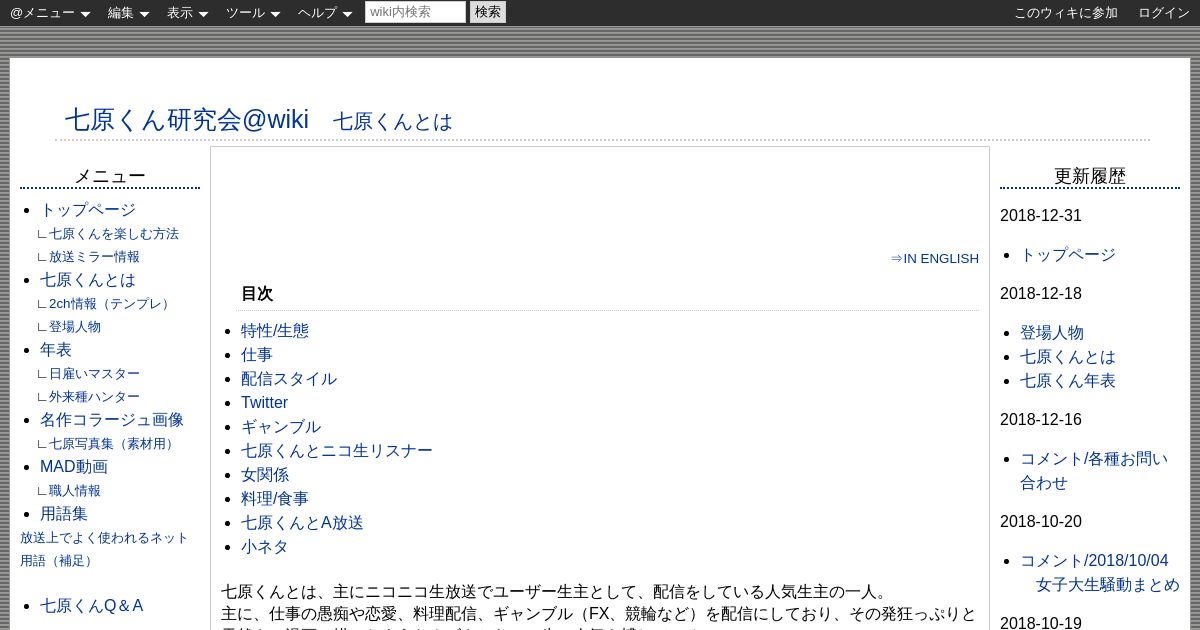Open 職人情報 menu link

coord(75,491)
